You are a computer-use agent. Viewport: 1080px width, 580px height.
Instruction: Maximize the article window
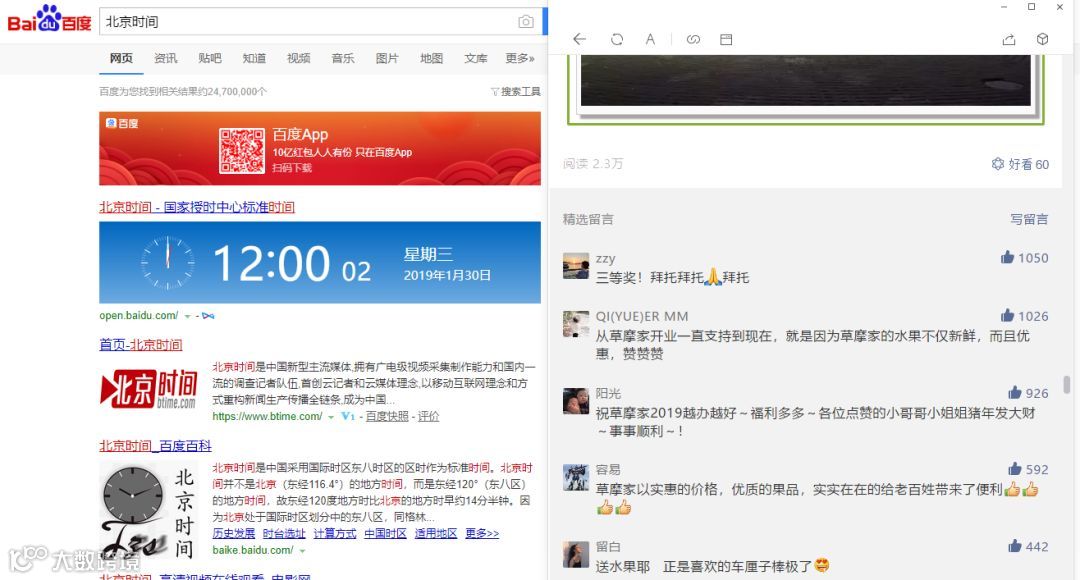click(x=1031, y=7)
